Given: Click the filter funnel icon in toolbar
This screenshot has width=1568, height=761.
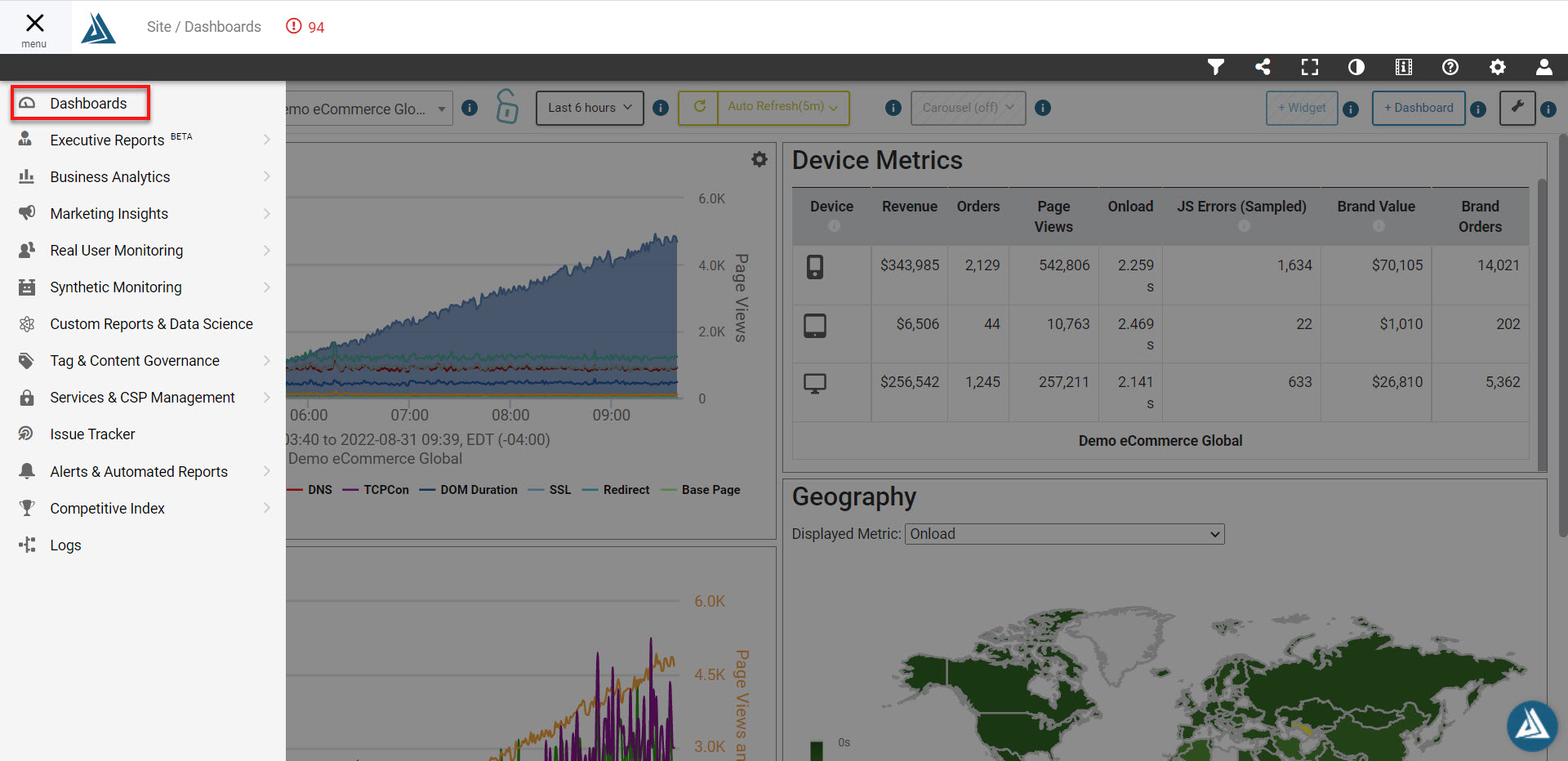Looking at the screenshot, I should pos(1215,67).
